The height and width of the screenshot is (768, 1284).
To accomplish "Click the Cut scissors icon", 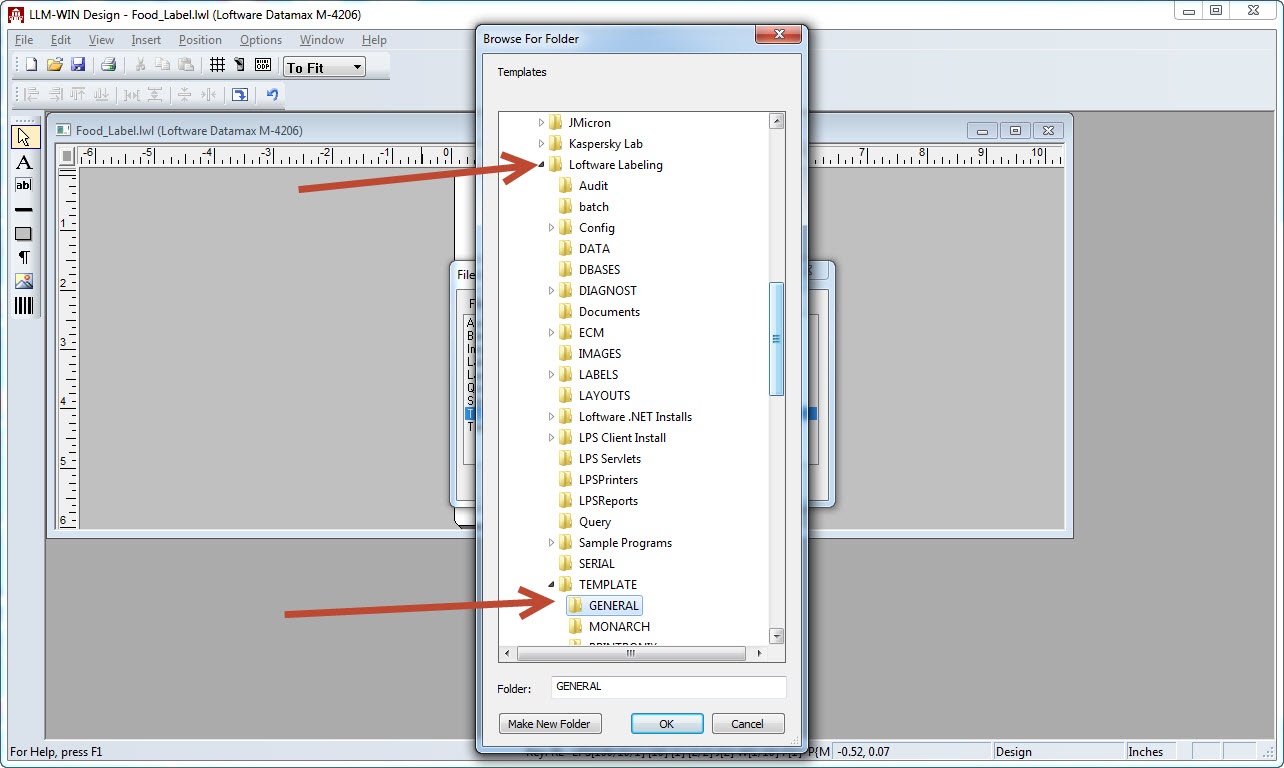I will click(x=140, y=65).
